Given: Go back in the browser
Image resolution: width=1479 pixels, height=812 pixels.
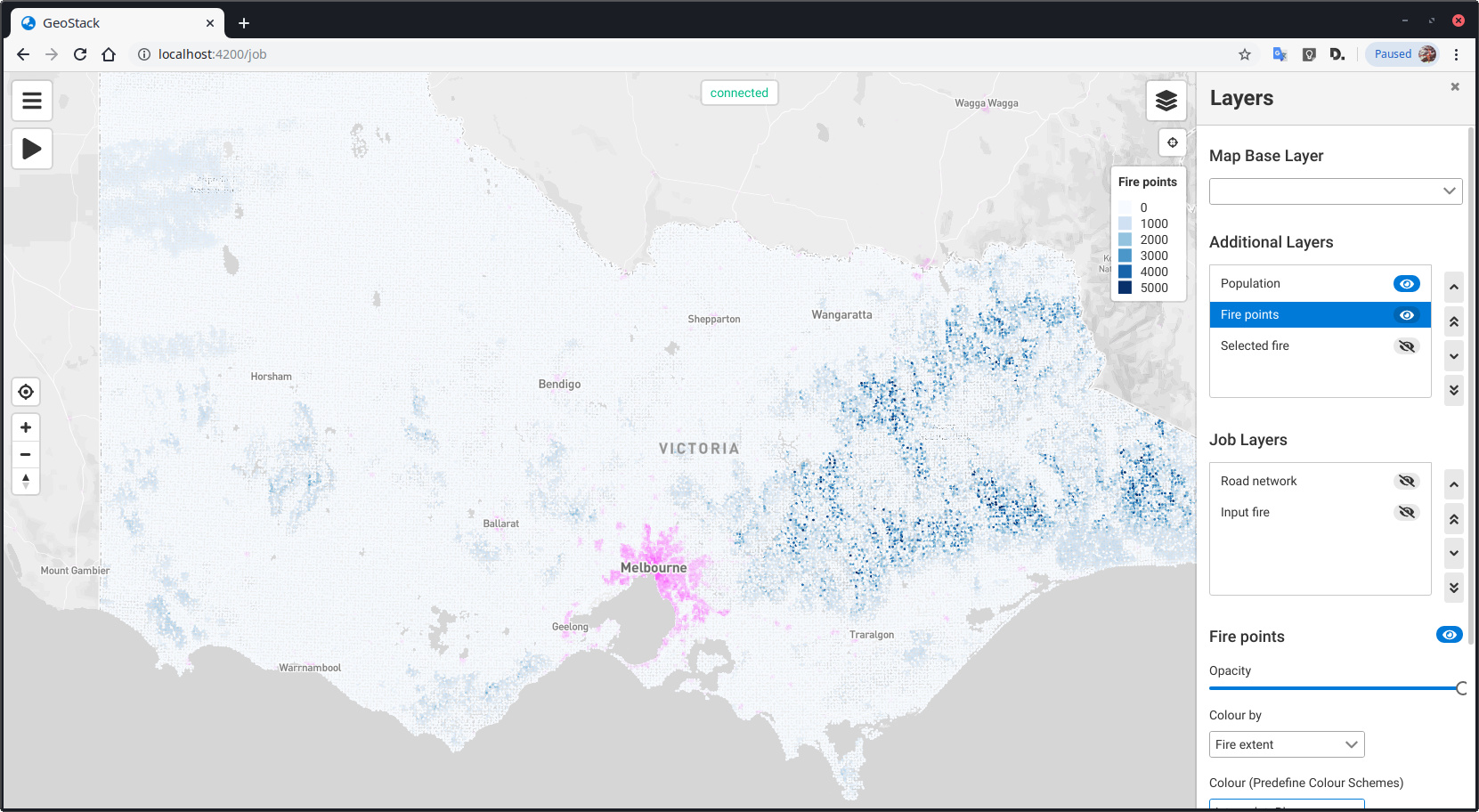Looking at the screenshot, I should point(23,54).
